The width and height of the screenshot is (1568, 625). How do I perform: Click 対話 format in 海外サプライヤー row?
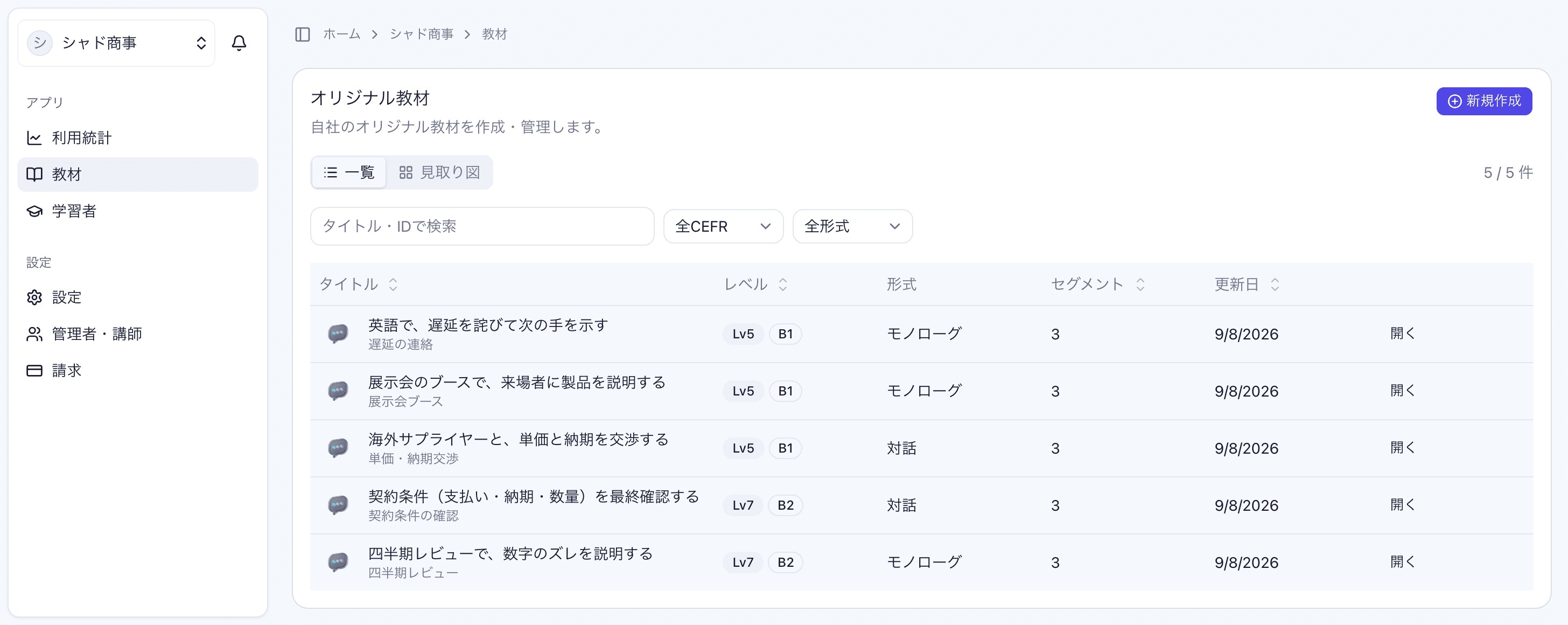pyautogui.click(x=901, y=448)
